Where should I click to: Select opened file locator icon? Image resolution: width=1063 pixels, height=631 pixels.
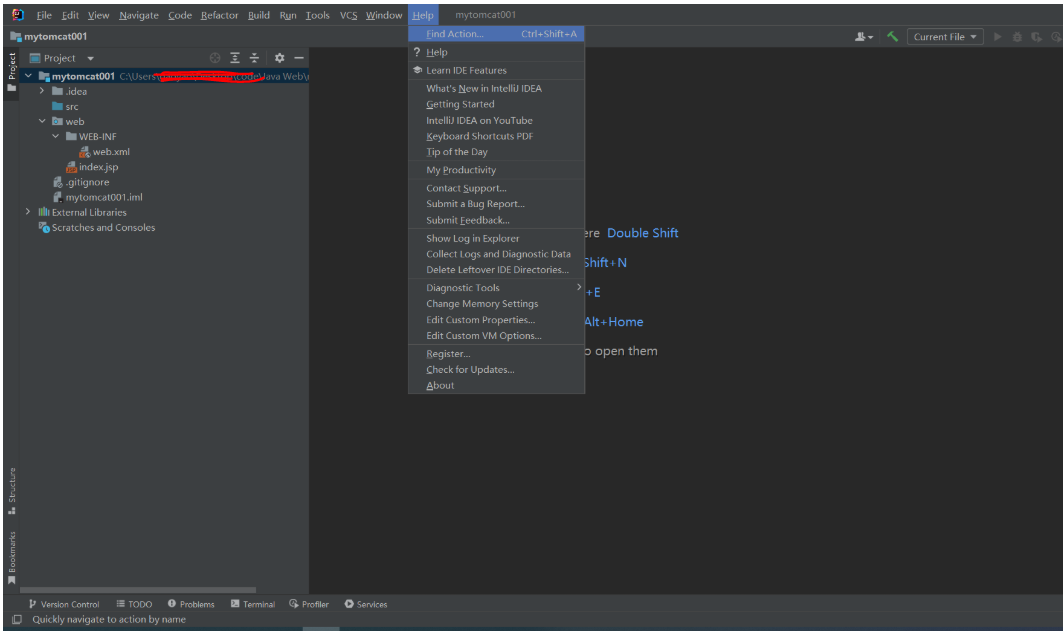pos(215,58)
